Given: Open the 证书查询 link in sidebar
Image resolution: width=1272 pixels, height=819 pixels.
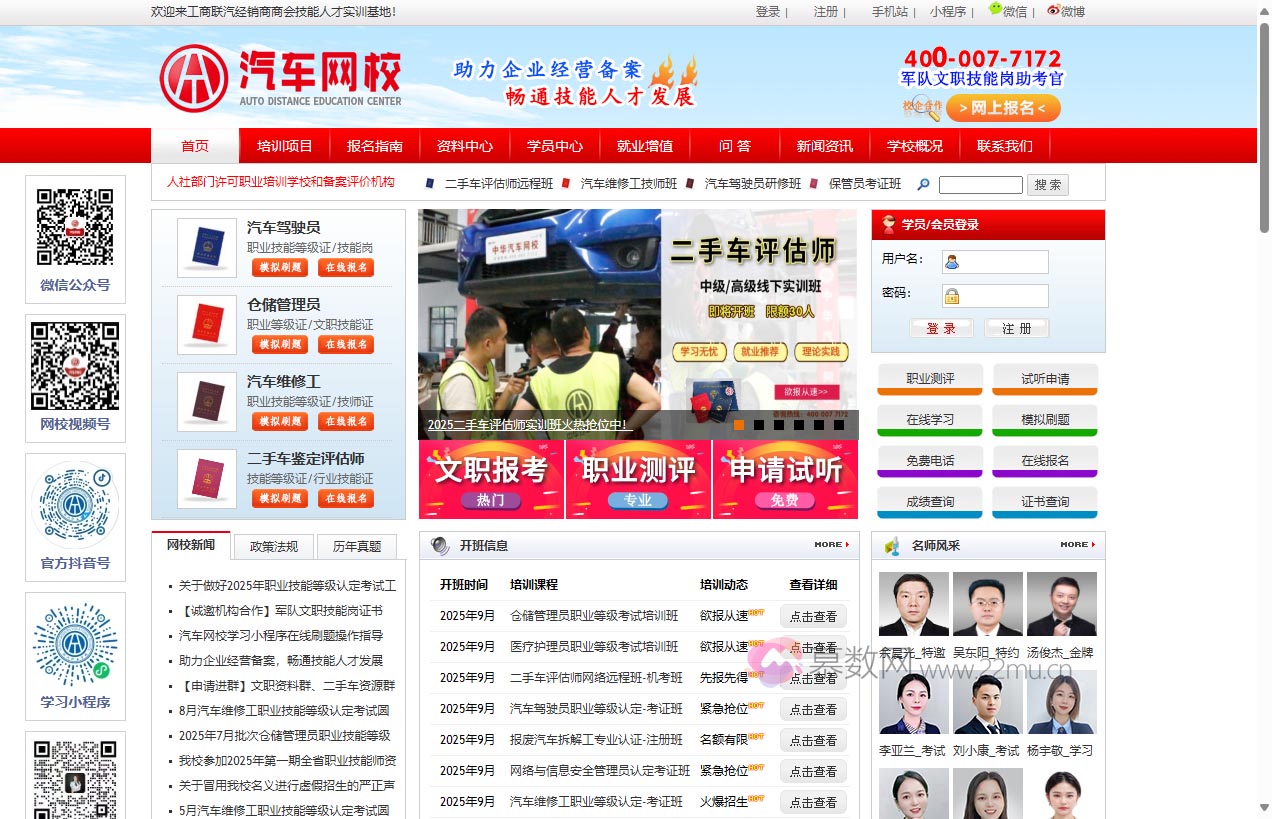Looking at the screenshot, I should click(1045, 502).
